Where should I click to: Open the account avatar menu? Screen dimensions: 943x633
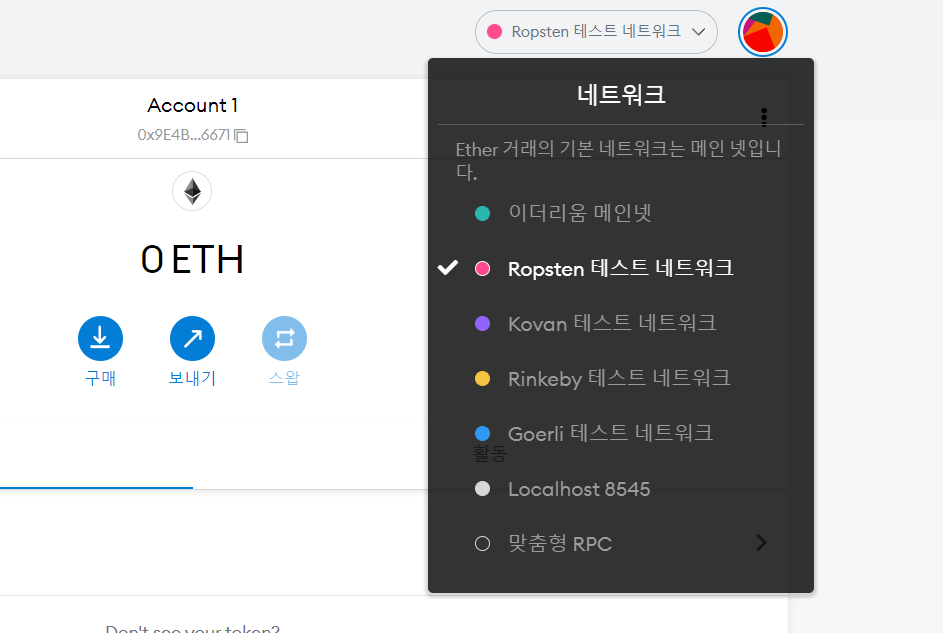[x=763, y=32]
